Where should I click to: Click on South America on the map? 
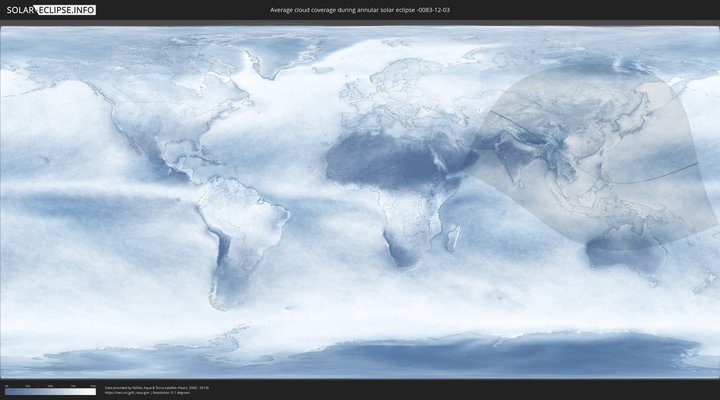coord(240,230)
